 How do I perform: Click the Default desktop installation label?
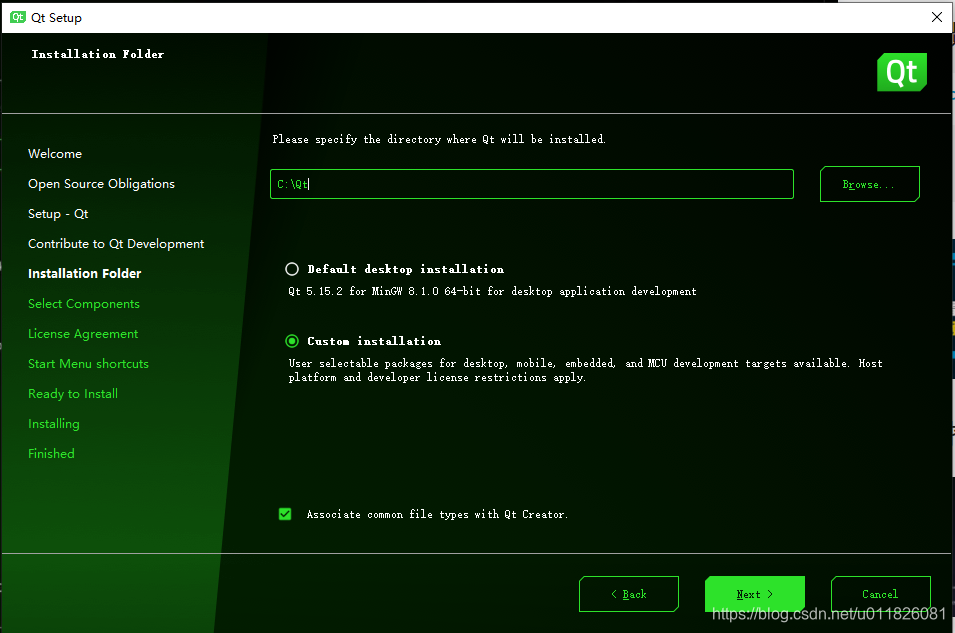point(406,269)
